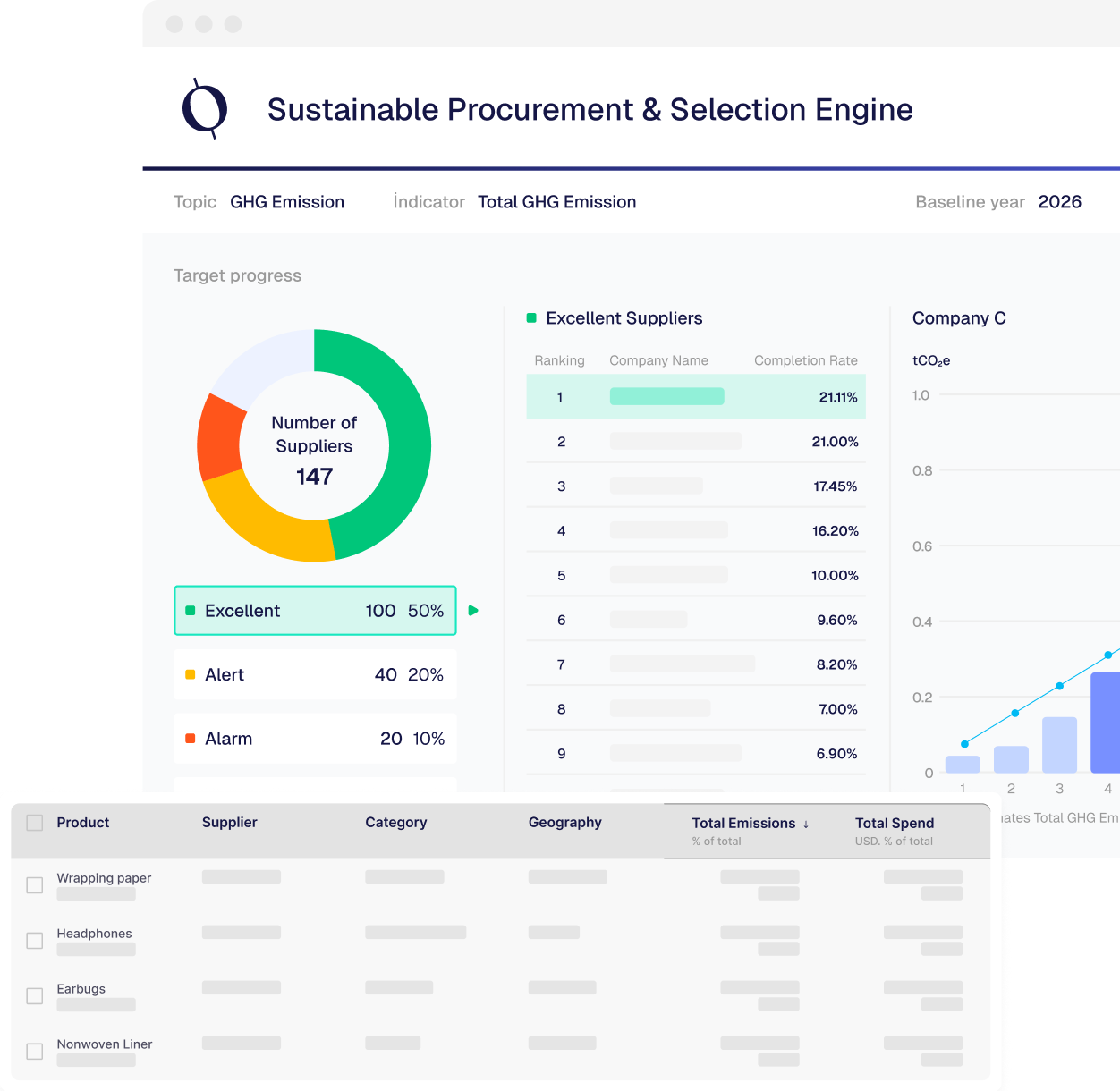The height and width of the screenshot is (1091, 1120).
Task: Click the descending sort arrow on Total Emissions
Action: 805,823
